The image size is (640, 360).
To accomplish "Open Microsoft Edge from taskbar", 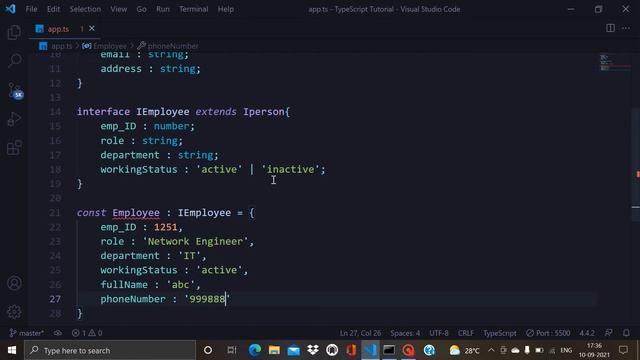I will pos(255,350).
